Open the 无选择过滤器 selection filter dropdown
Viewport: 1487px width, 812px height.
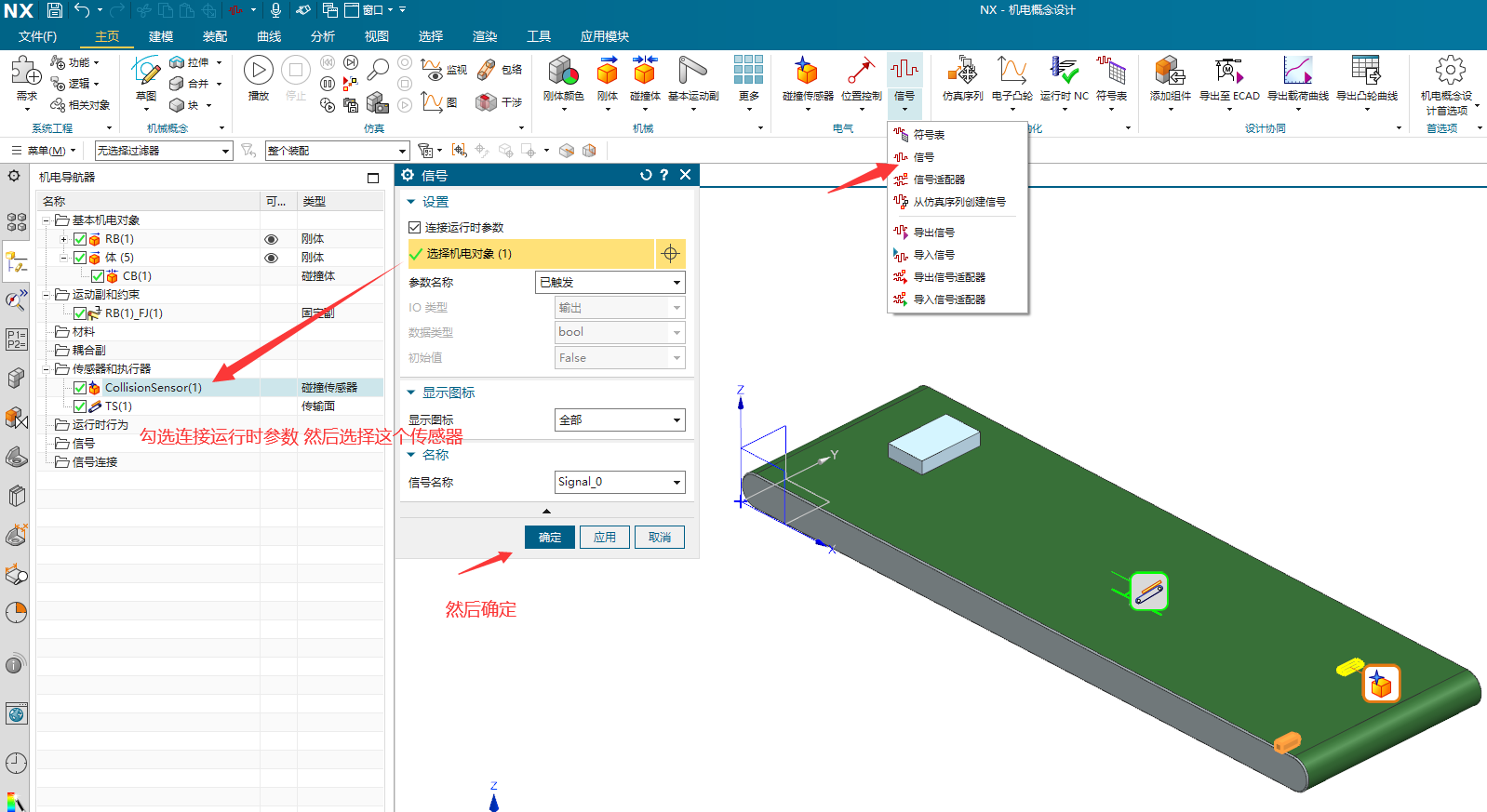[x=164, y=151]
